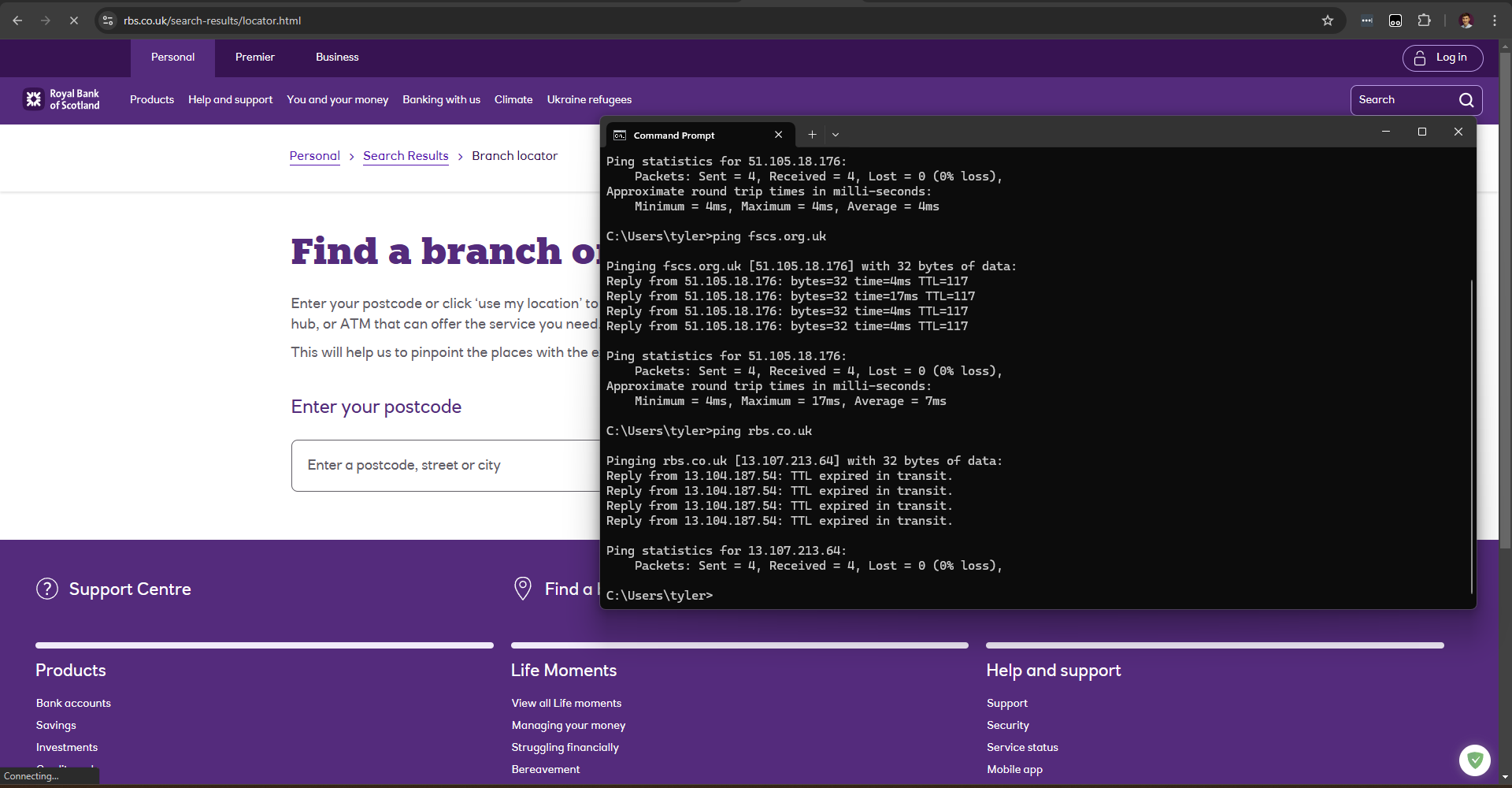Screen dimensions: 1512x788
Task: Click the browser address bar URL
Action: pyautogui.click(x=212, y=20)
